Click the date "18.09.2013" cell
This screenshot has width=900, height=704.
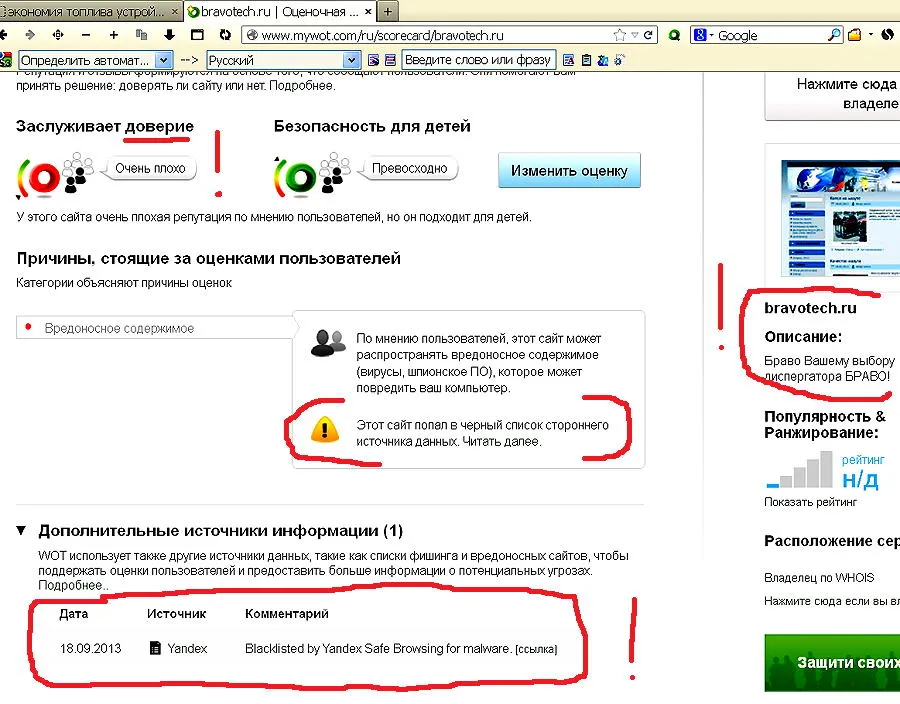click(x=90, y=648)
